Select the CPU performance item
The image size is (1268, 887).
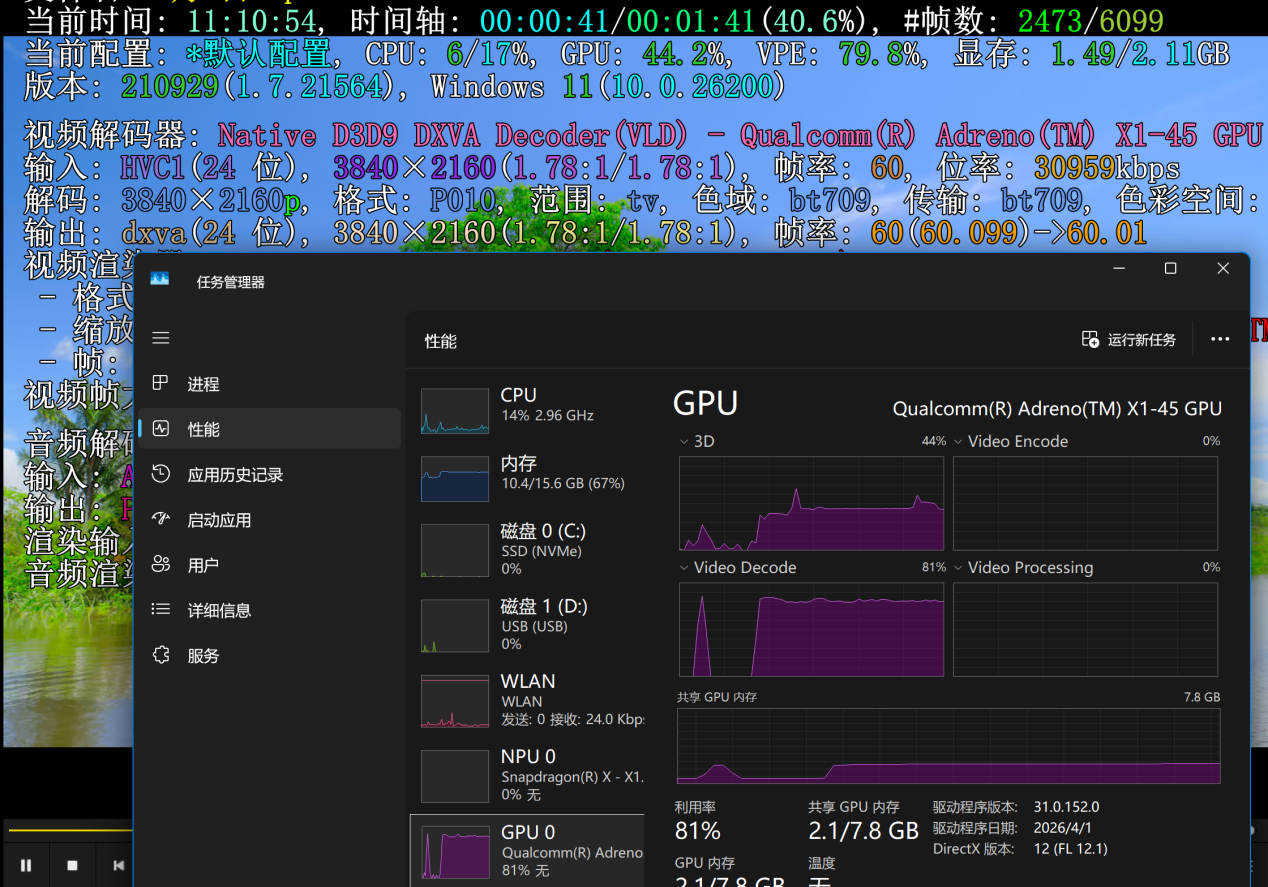pos(527,410)
